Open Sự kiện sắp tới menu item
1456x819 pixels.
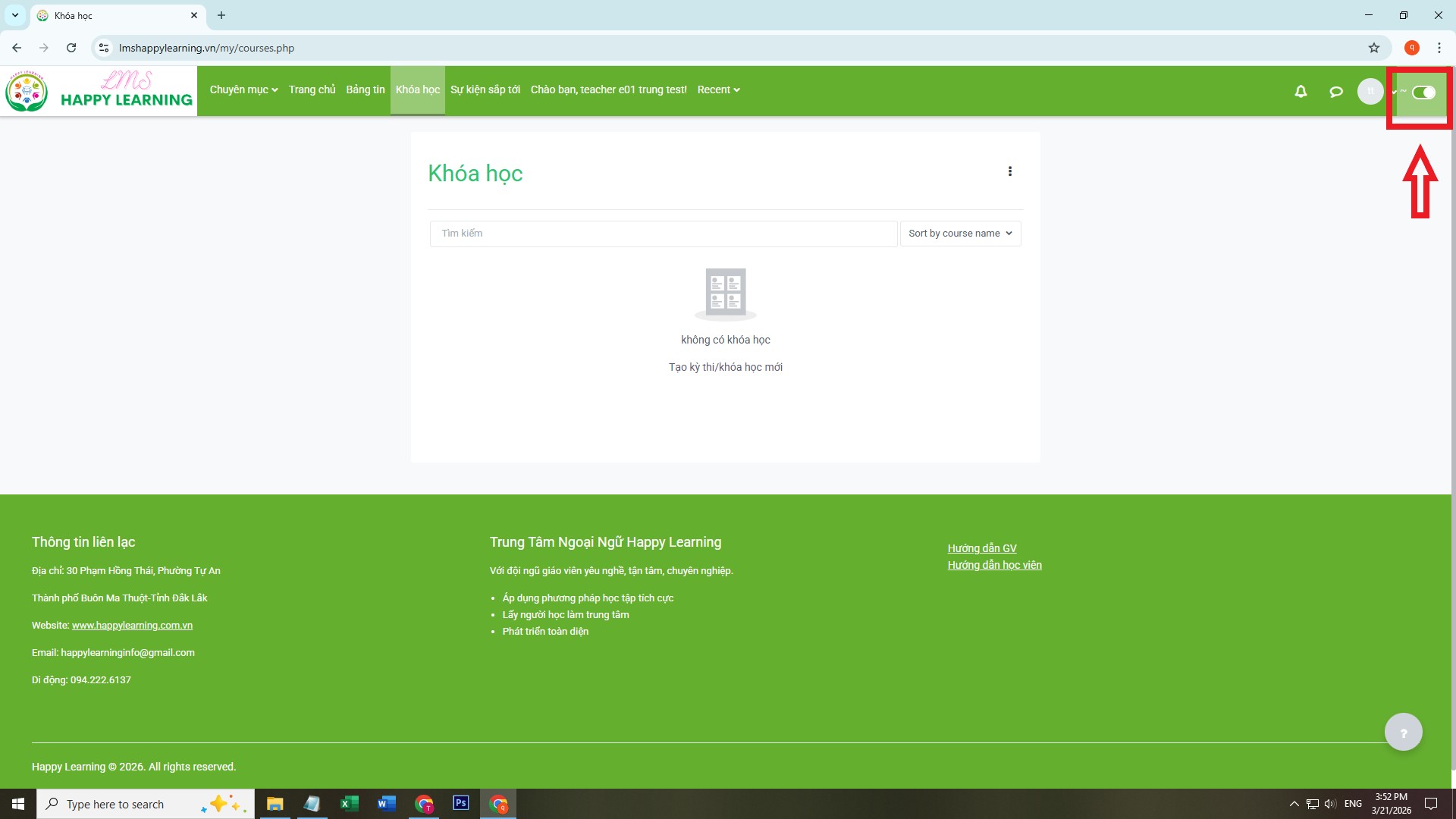485,89
